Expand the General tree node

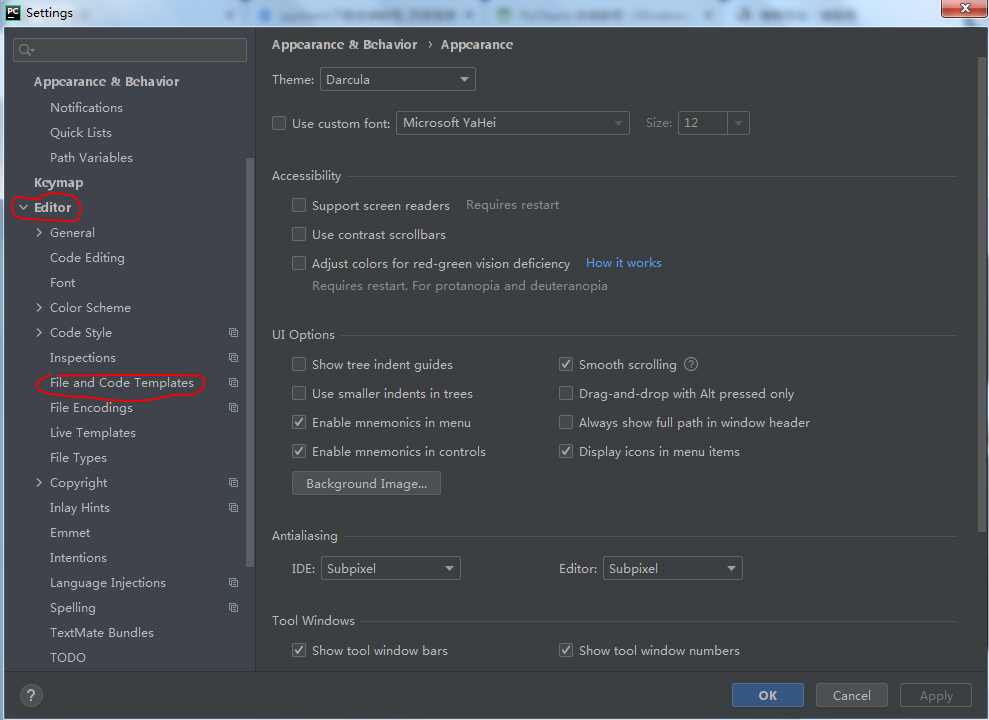(x=39, y=232)
